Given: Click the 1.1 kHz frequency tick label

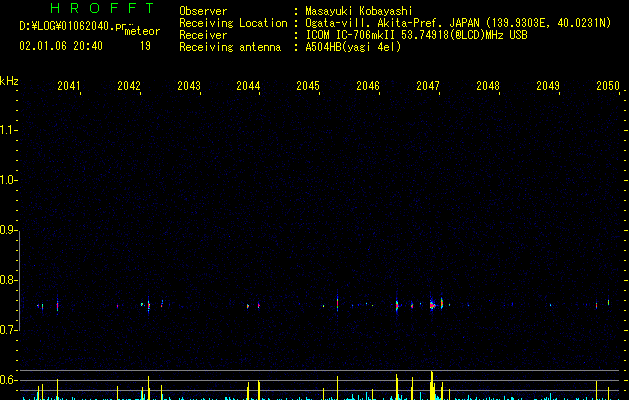Looking at the screenshot, I should click(x=8, y=130).
